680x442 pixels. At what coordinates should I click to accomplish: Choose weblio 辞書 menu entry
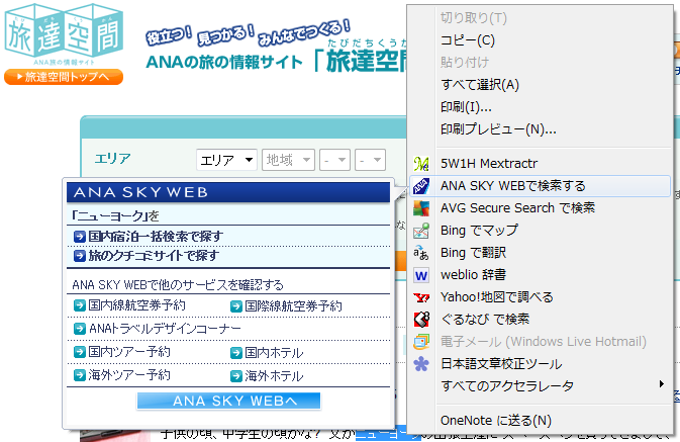click(540, 275)
